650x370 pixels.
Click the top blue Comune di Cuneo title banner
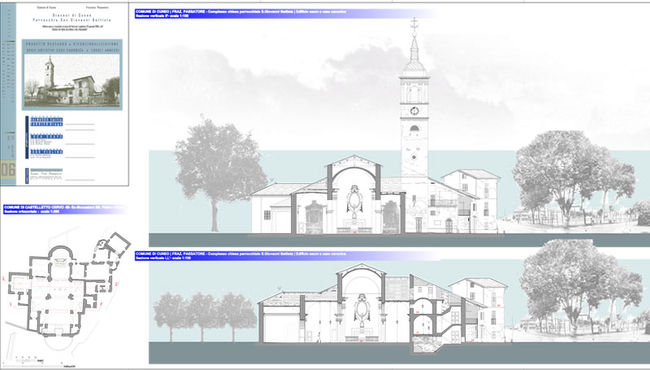pyautogui.click(x=286, y=14)
